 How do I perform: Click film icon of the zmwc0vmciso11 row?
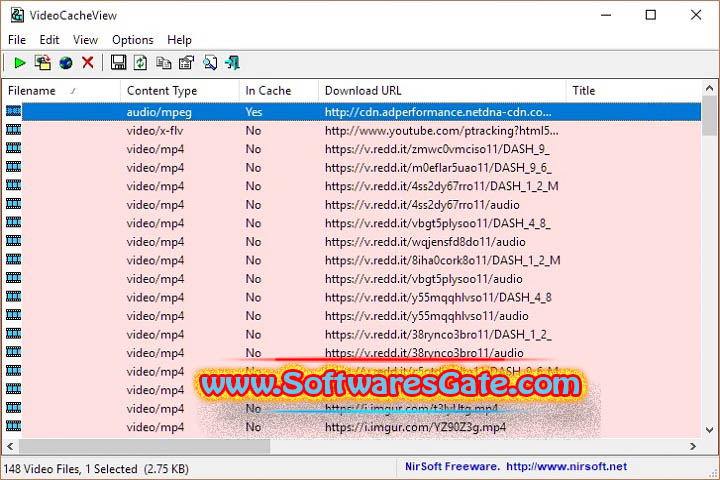(13, 148)
